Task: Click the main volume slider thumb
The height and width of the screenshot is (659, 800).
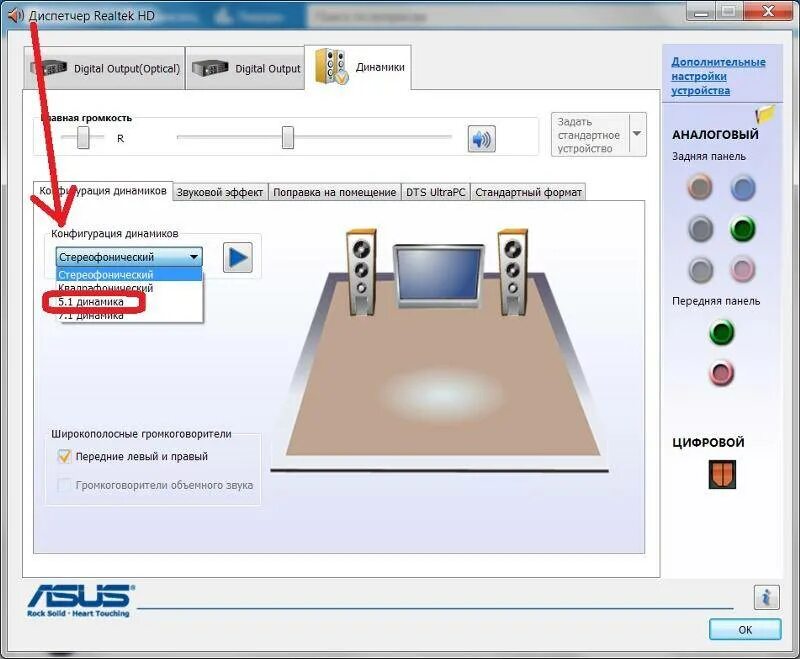Action: (288, 137)
